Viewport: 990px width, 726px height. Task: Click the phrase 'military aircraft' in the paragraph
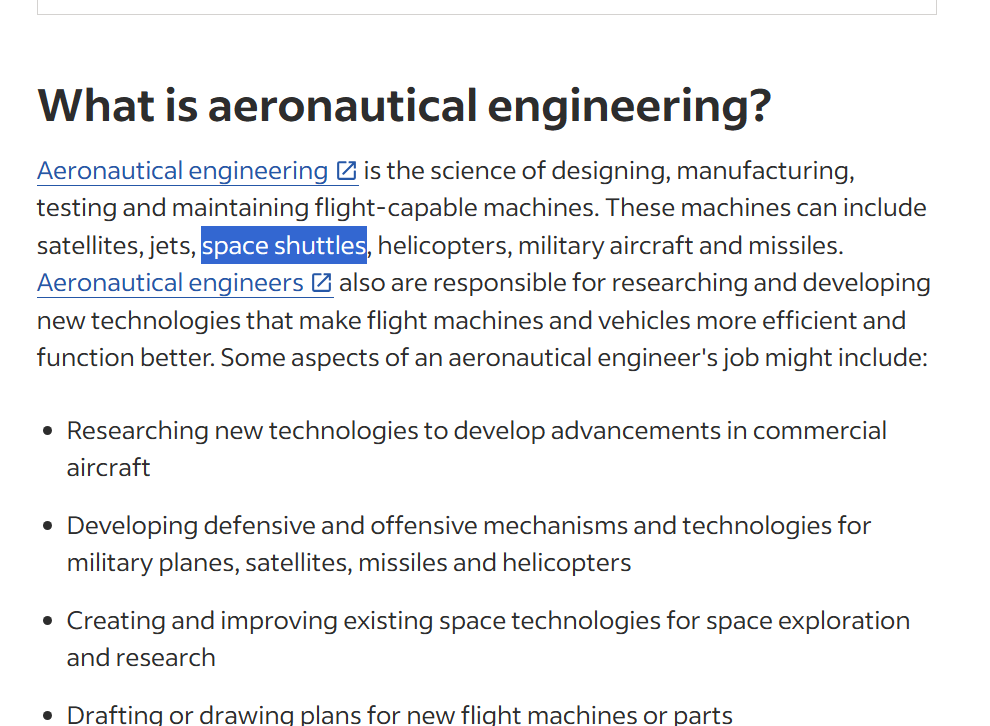(605, 246)
